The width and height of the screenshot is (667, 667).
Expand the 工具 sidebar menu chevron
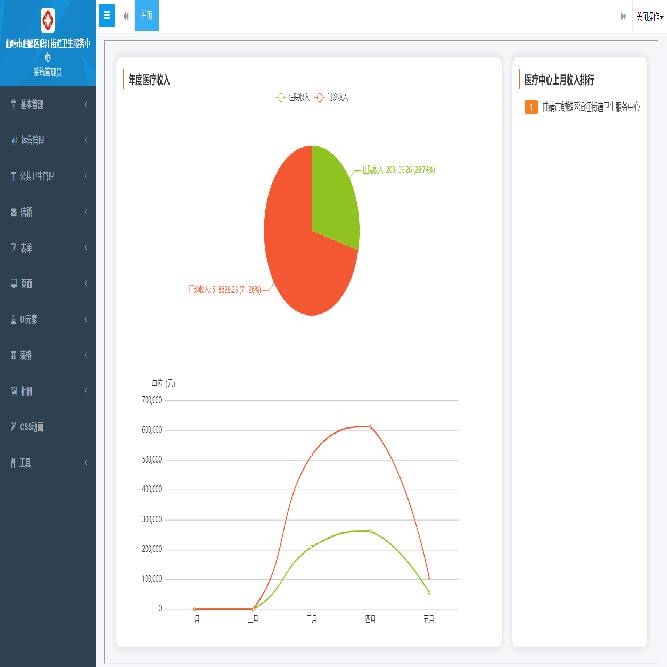[x=86, y=463]
